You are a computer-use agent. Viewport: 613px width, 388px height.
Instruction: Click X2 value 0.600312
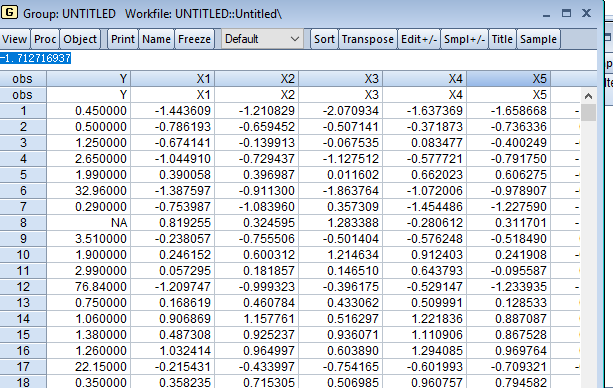pyautogui.click(x=256, y=255)
